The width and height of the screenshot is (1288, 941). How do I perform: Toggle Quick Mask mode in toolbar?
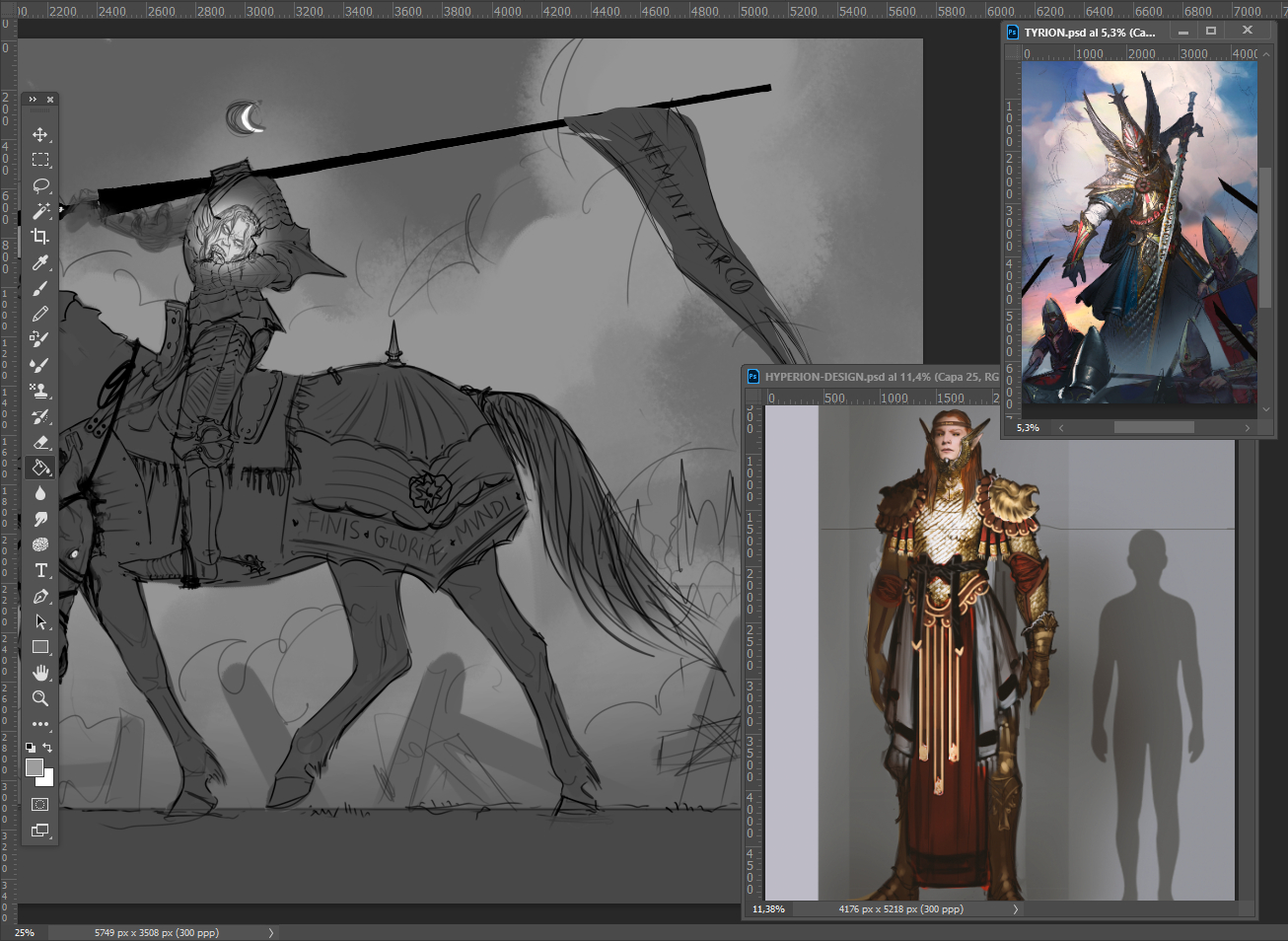click(x=40, y=805)
